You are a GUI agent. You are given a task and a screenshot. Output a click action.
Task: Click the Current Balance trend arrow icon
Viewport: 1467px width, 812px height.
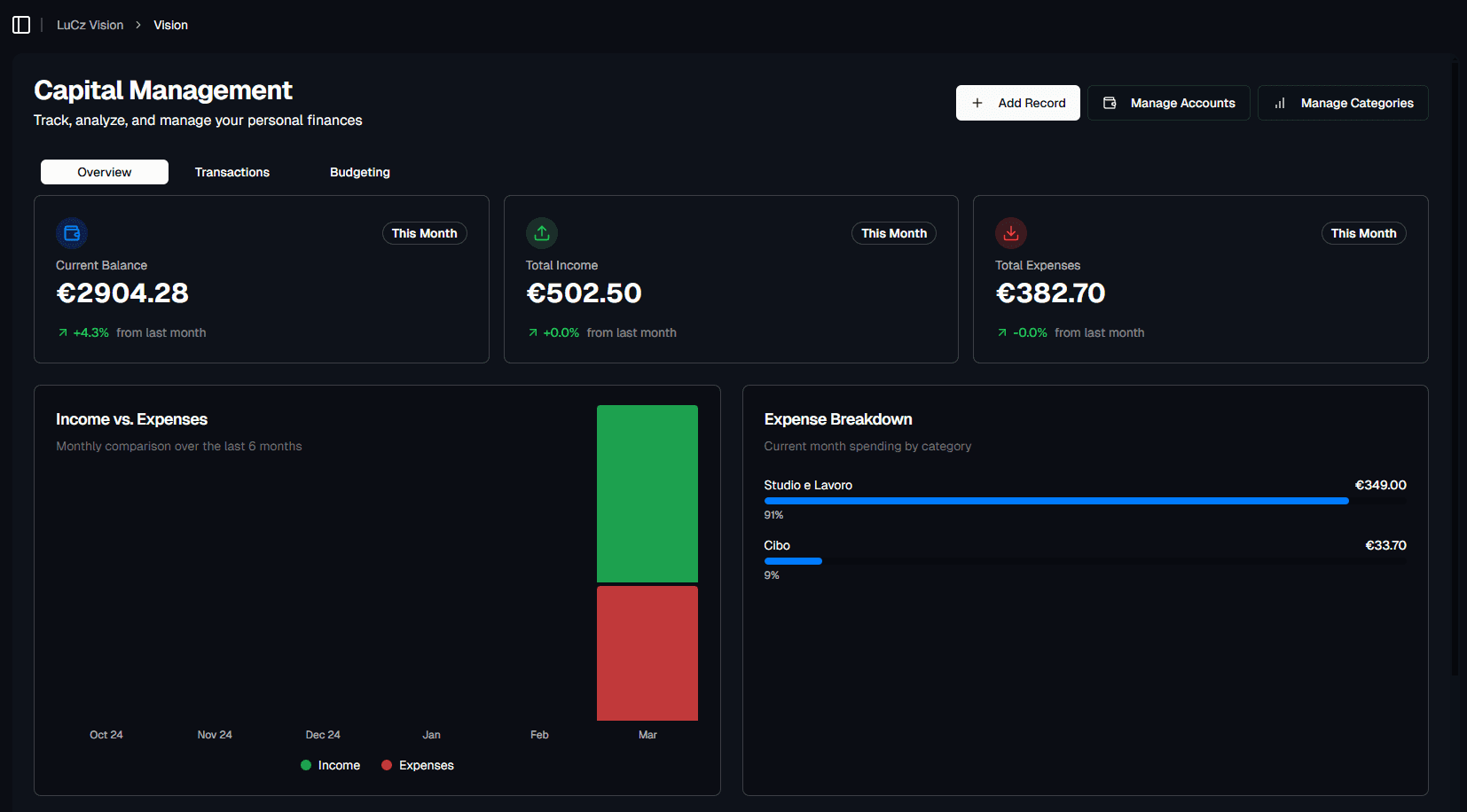click(x=63, y=332)
